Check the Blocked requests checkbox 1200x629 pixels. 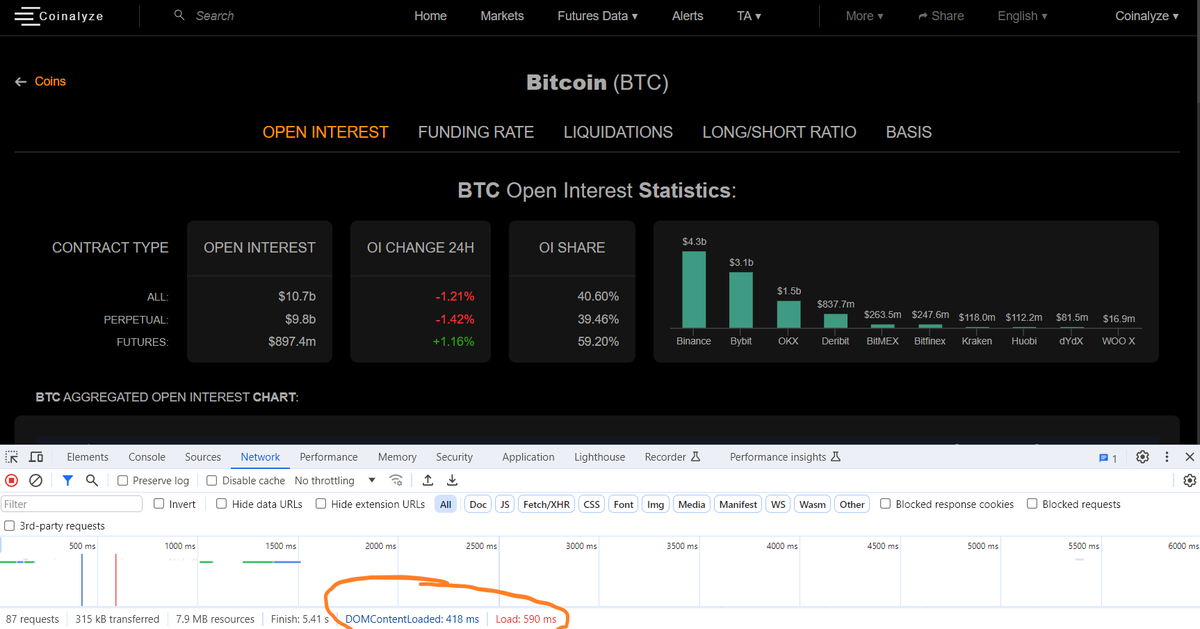(x=1032, y=504)
